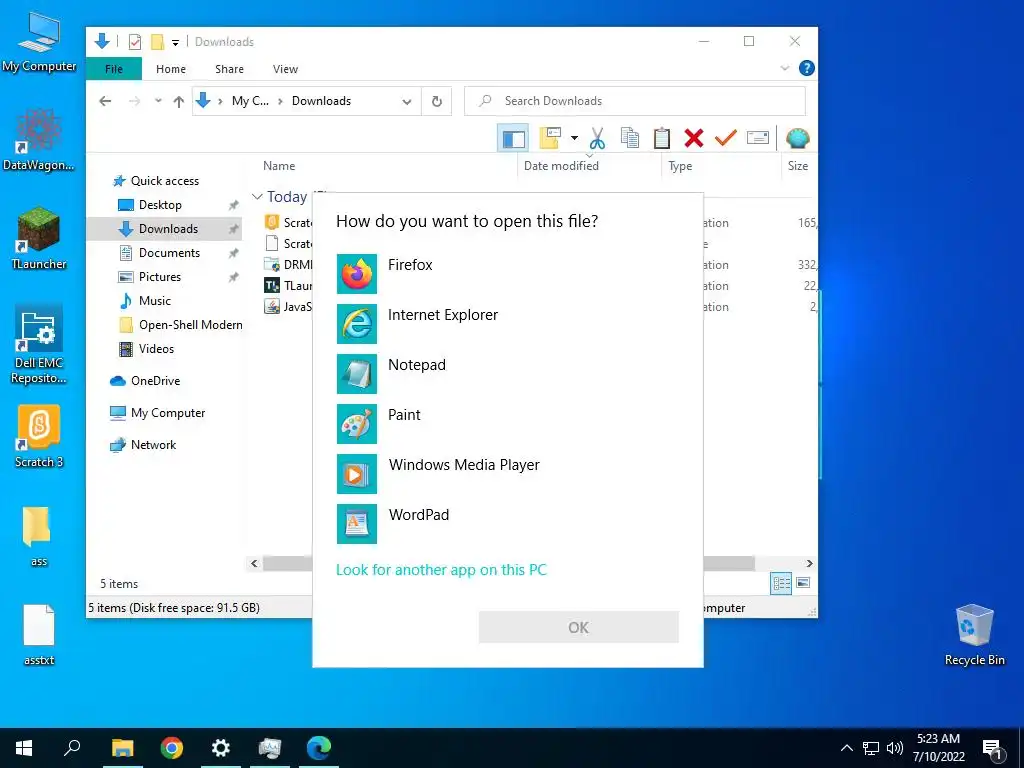Image resolution: width=1024 pixels, height=768 pixels.
Task: Go up one folder level
Action: 178,101
